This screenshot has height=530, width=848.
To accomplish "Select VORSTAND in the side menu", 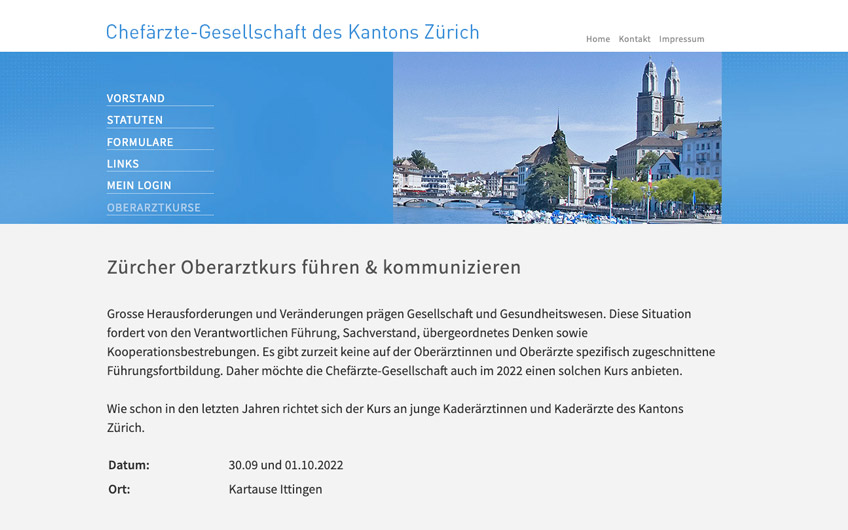I will [135, 98].
